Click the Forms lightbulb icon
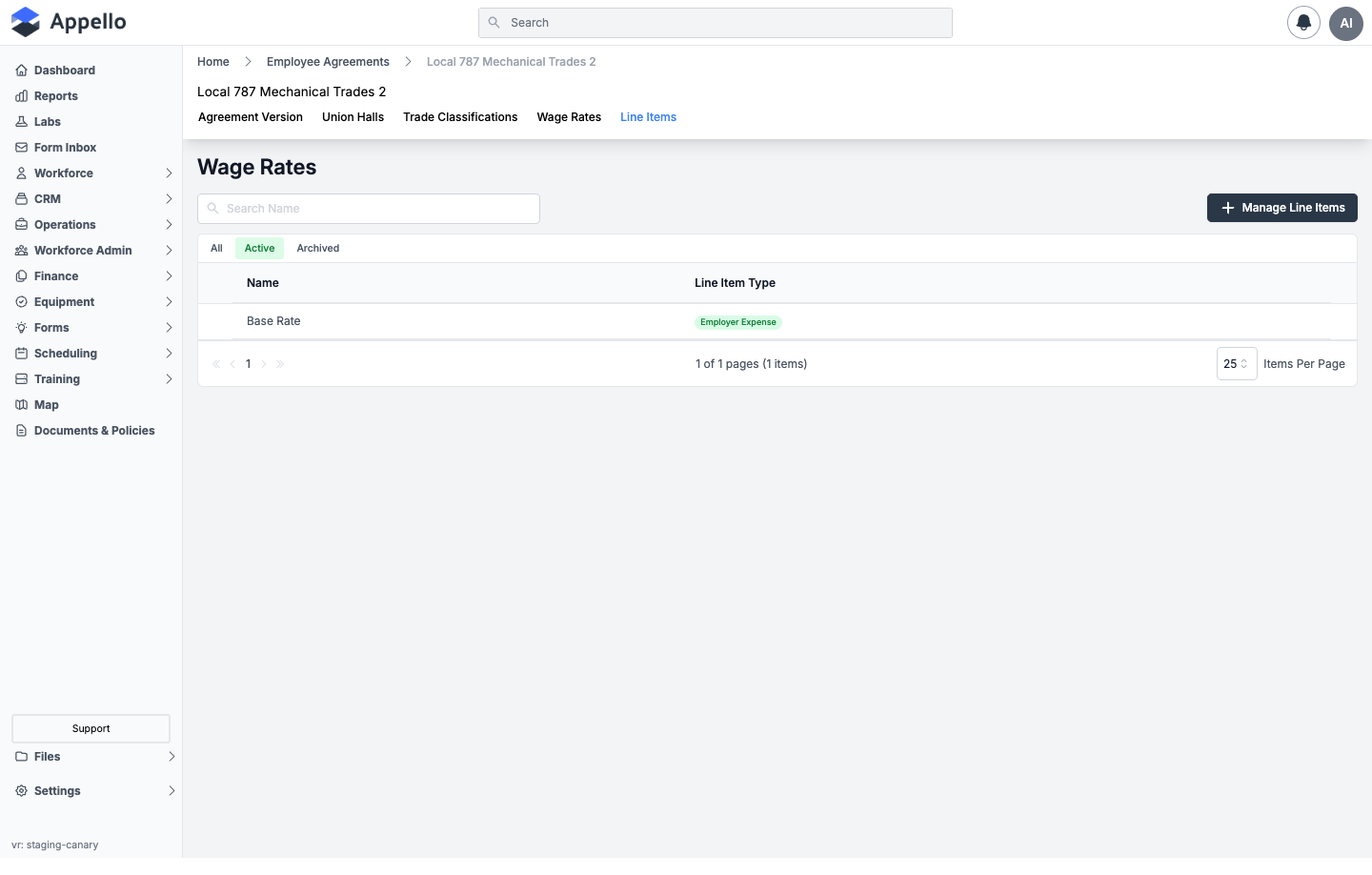1372x875 pixels. 21,328
